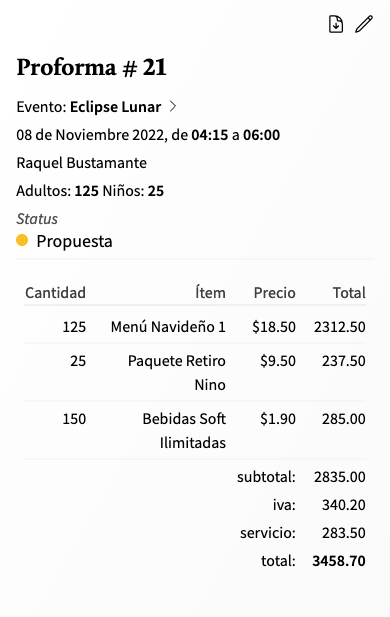Click the yellow Propuesta status dot
390x617 pixels.
[22, 240]
